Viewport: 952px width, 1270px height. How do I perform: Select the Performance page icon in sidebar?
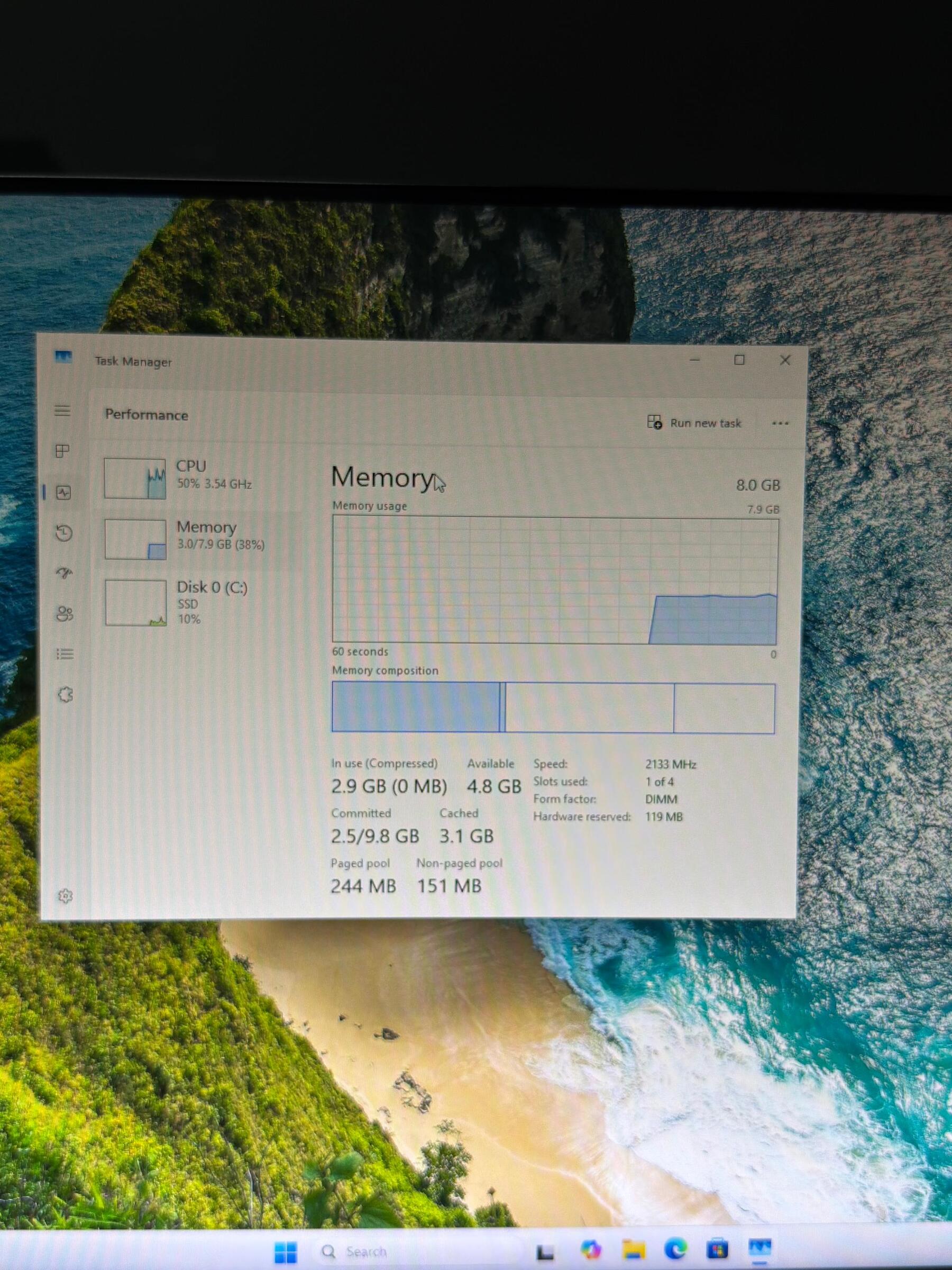pos(63,492)
